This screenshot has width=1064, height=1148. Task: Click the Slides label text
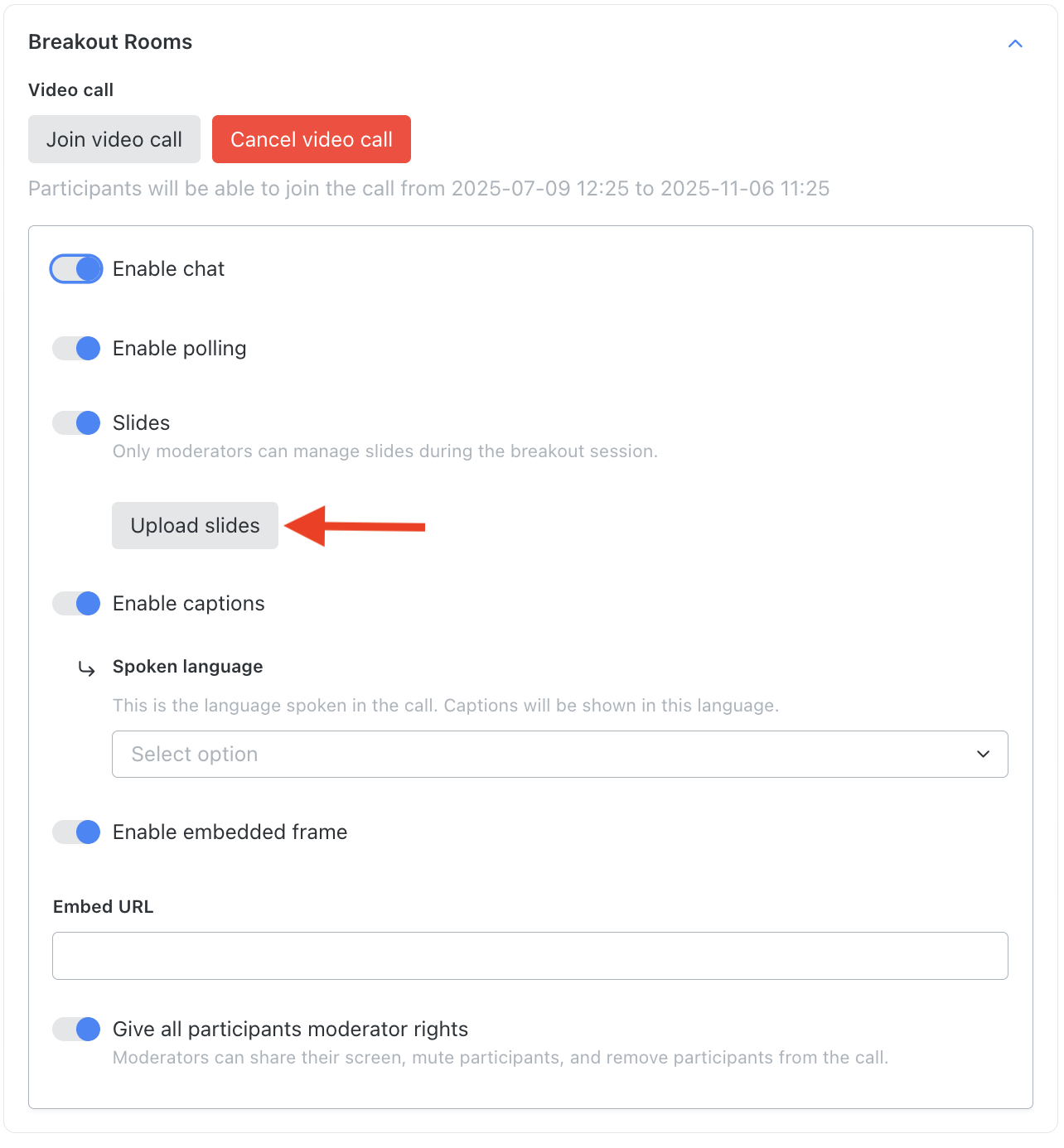pos(142,423)
